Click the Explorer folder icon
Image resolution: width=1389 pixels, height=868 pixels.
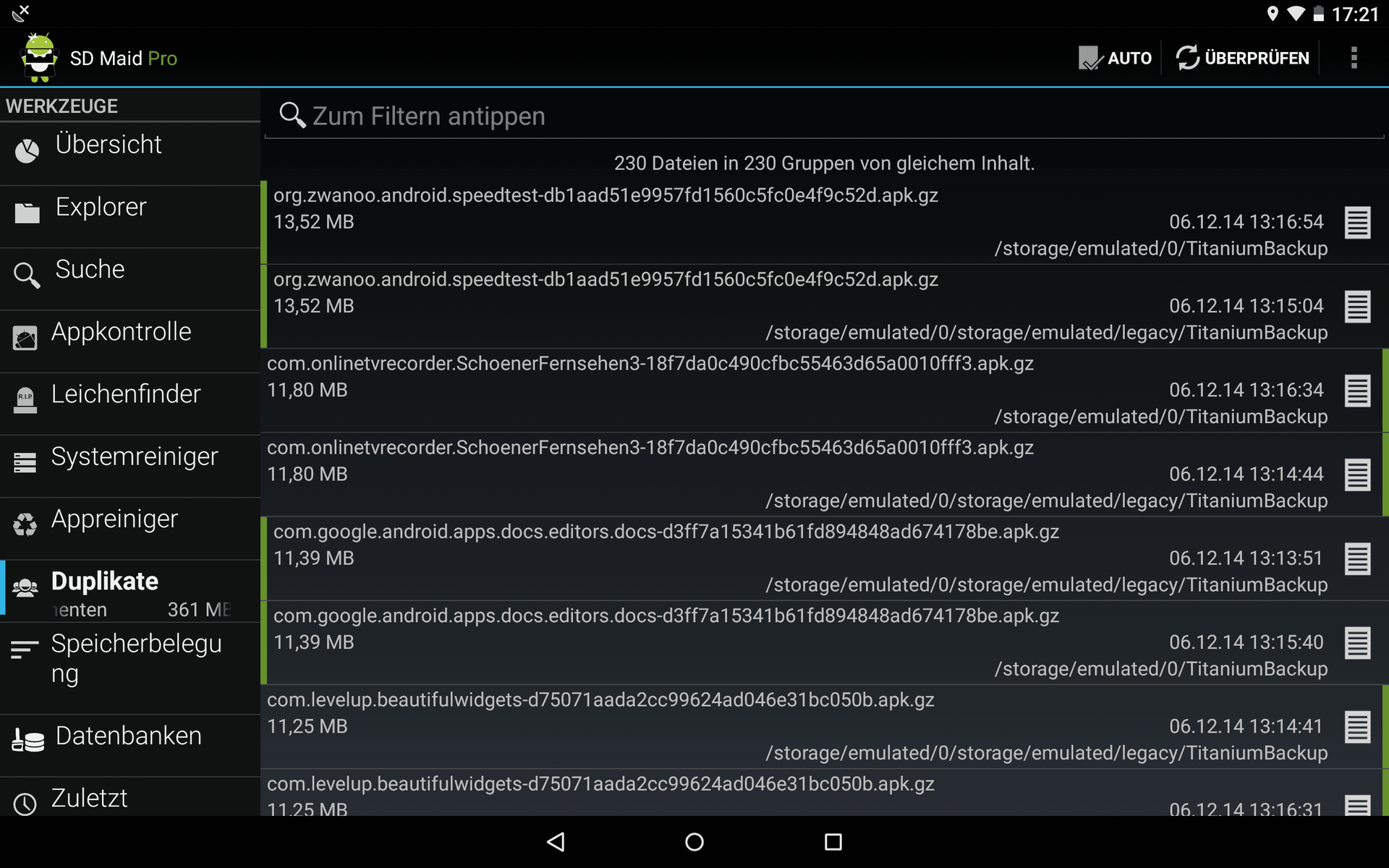coord(27,213)
